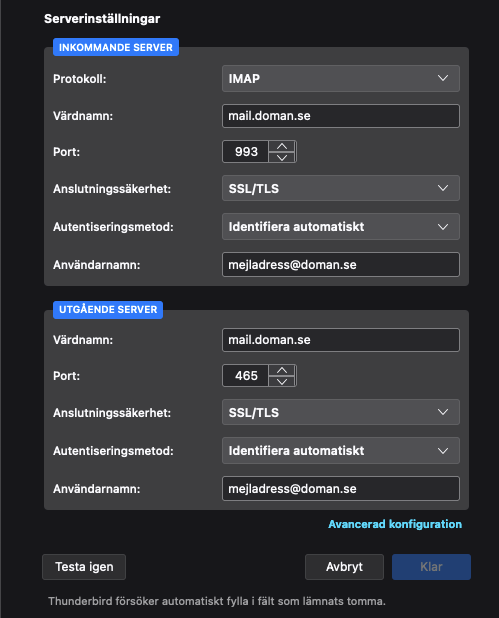499x618 pixels.
Task: Click the incoming Värdnamn field mail.doman.se
Action: pos(341,116)
